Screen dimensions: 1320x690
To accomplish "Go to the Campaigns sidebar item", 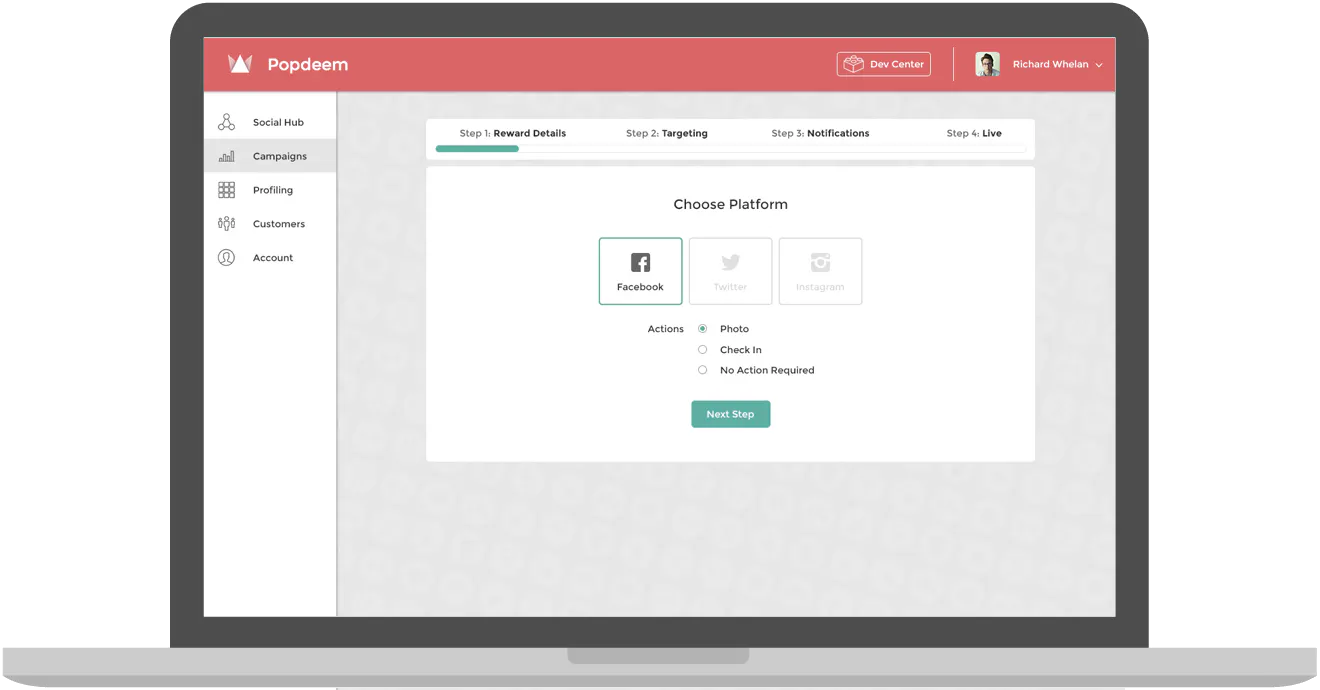I will pyautogui.click(x=270, y=156).
